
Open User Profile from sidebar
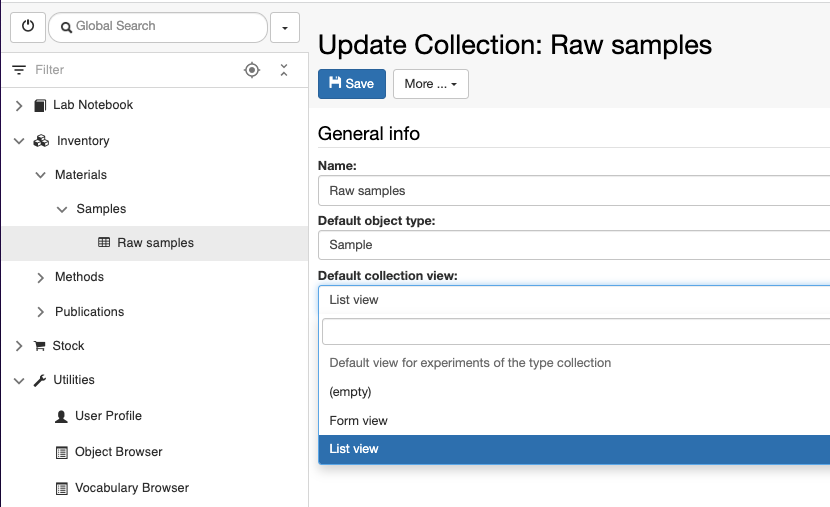[108, 416]
